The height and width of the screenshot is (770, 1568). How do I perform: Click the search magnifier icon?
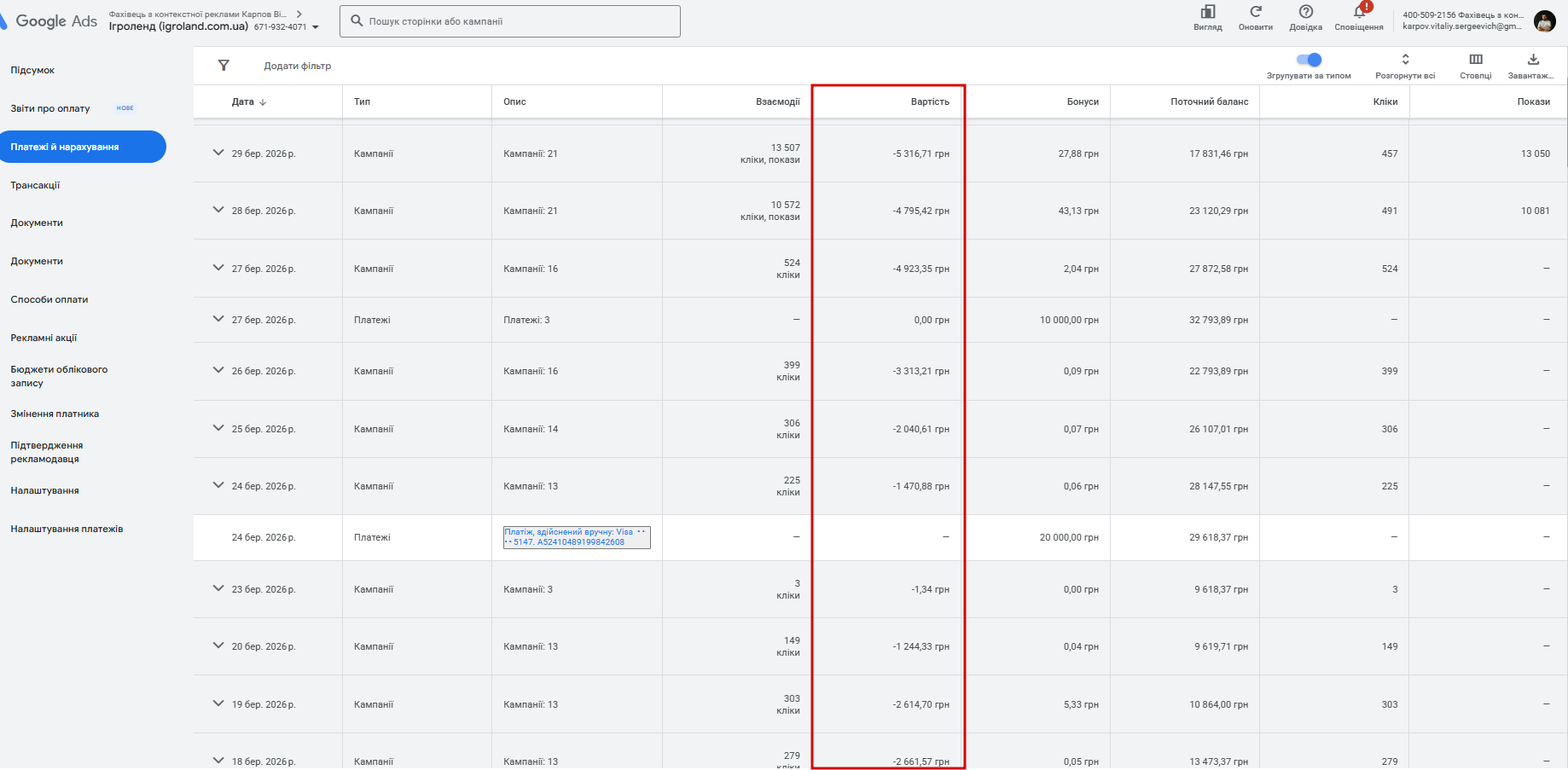click(357, 20)
